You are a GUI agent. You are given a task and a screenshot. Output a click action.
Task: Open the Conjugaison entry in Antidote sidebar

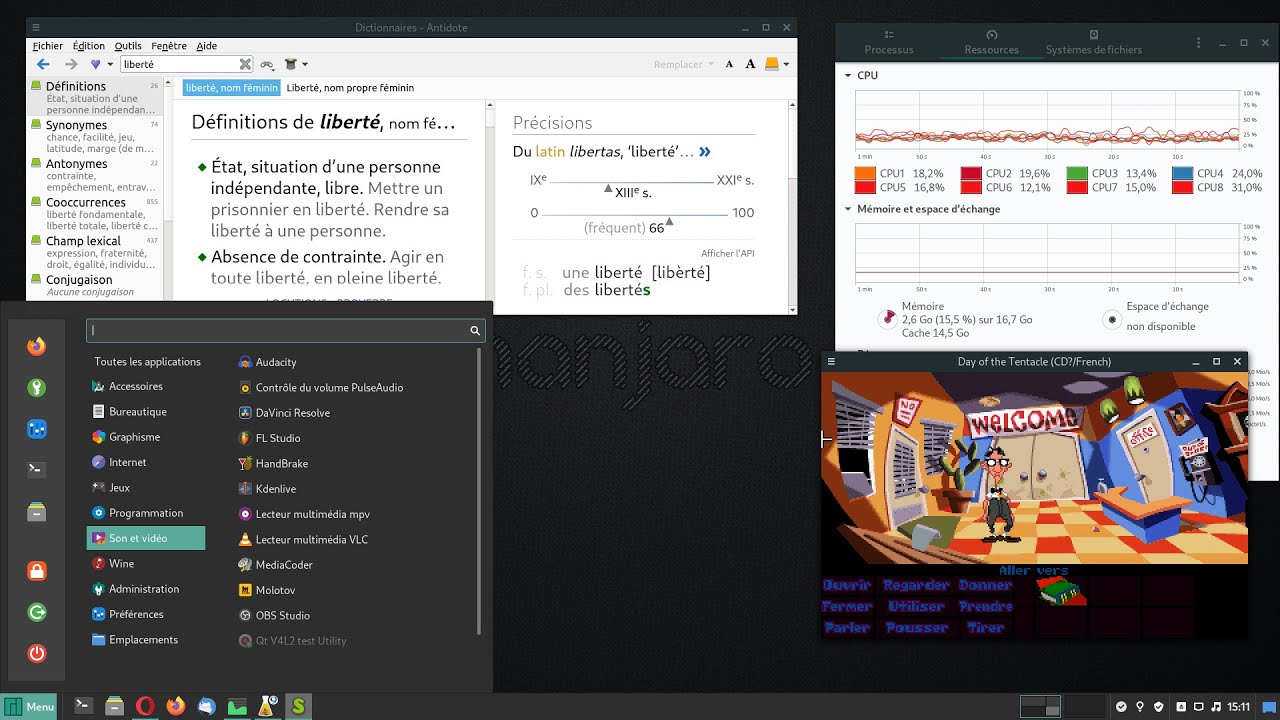click(x=95, y=286)
